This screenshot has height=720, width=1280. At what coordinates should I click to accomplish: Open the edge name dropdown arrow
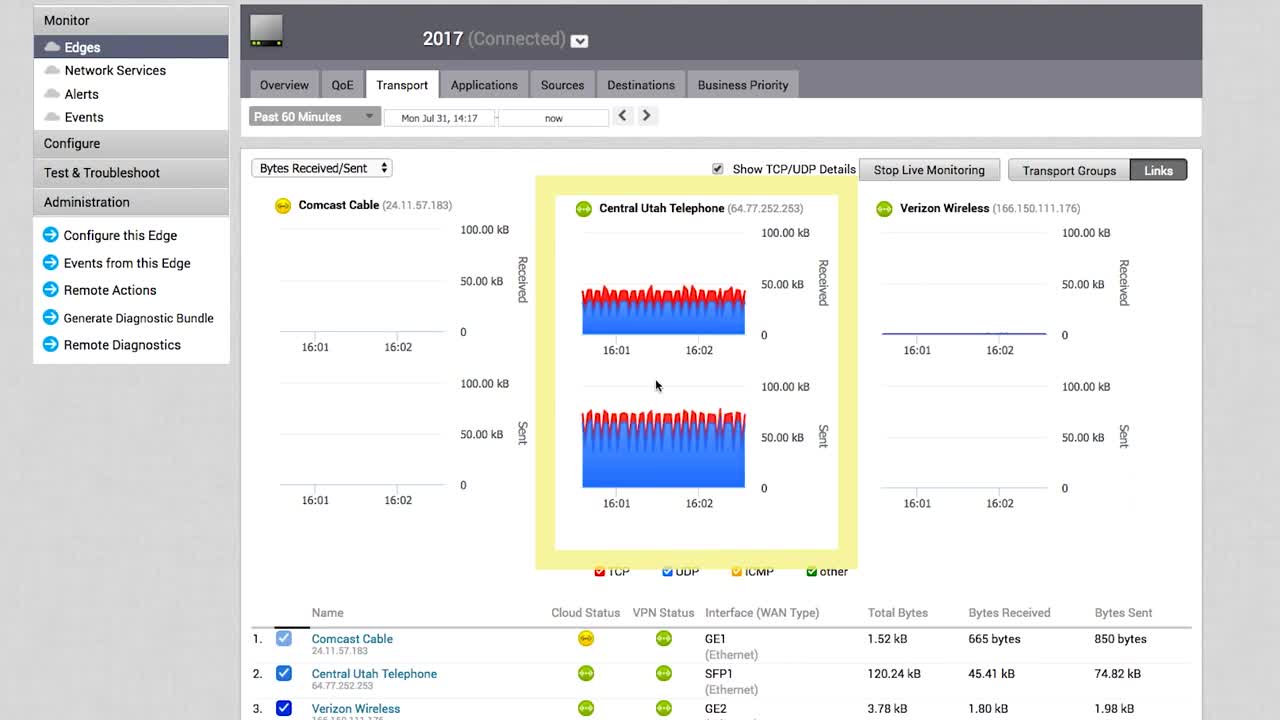(579, 41)
